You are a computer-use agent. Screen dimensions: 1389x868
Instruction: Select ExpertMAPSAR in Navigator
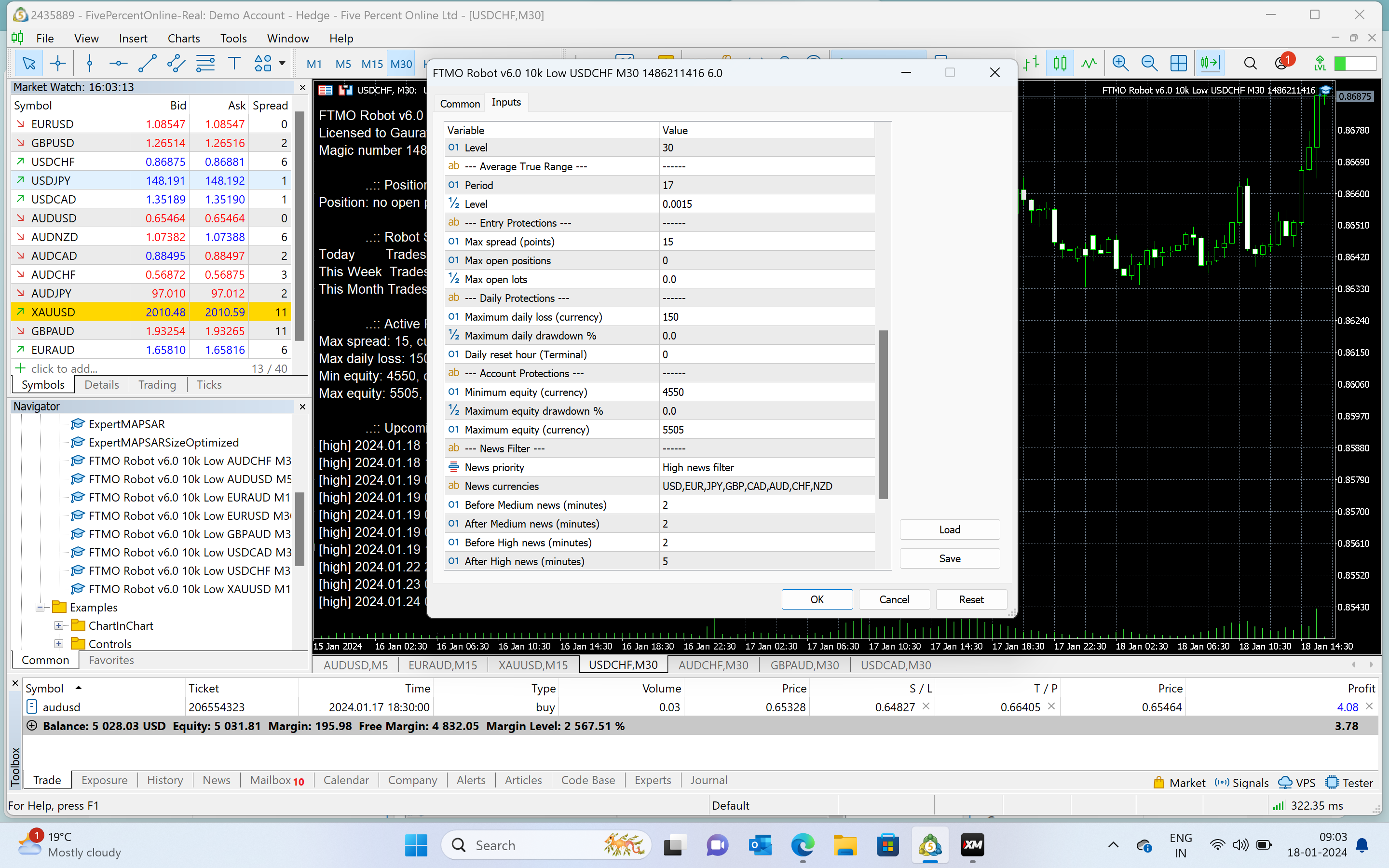tap(118, 424)
